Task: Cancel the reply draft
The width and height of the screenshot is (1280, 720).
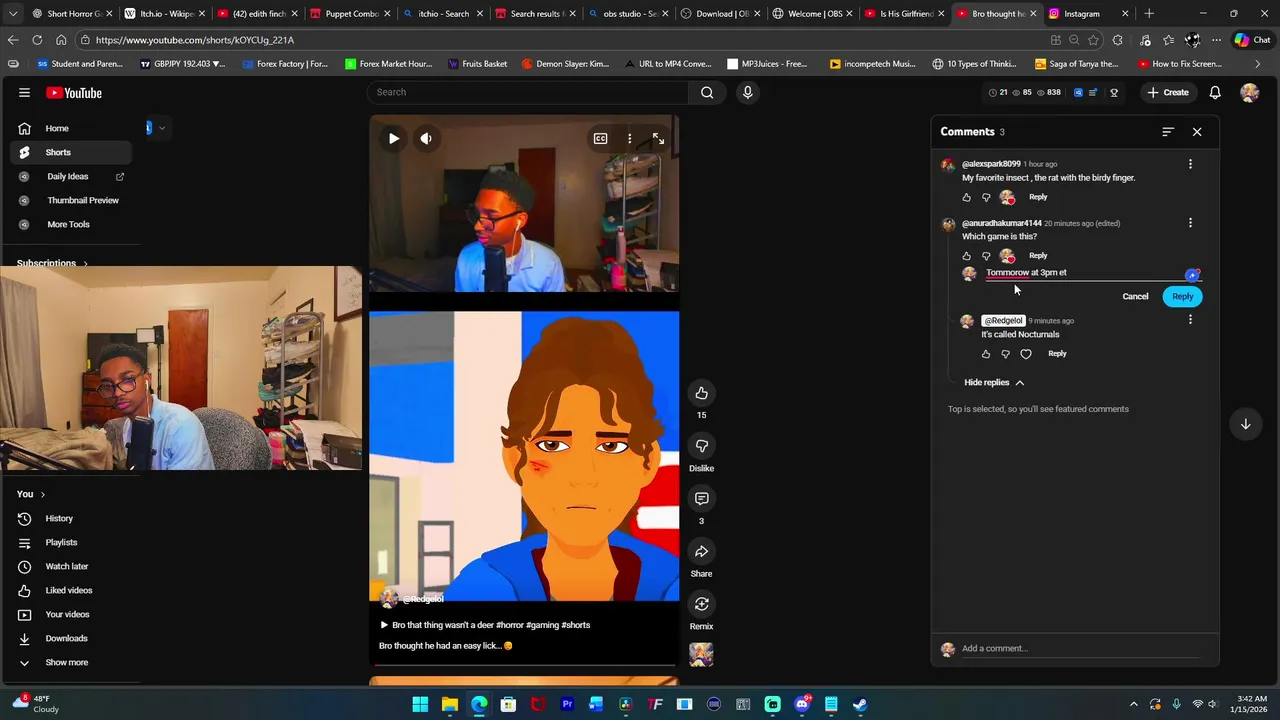Action: click(1135, 296)
